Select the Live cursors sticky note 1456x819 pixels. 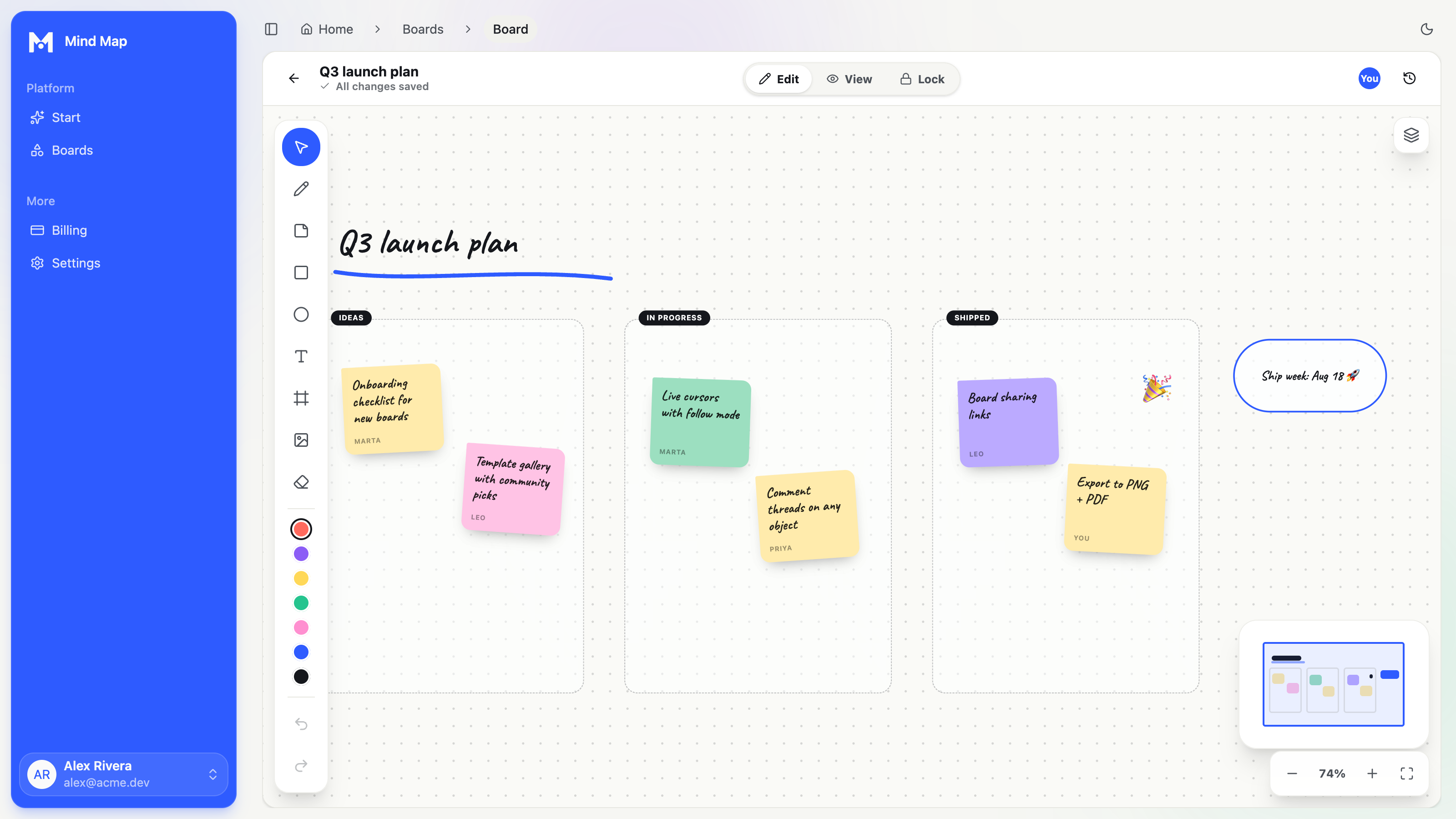coord(701,422)
